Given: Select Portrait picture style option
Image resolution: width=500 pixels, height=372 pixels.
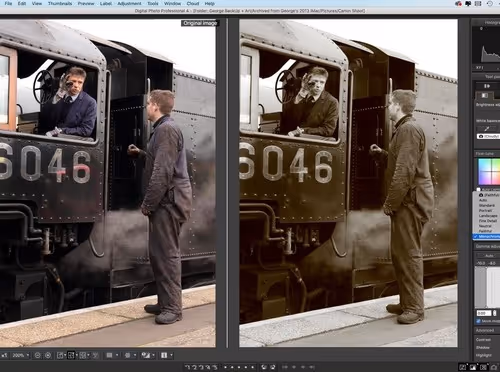Looking at the screenshot, I should pos(485,211).
